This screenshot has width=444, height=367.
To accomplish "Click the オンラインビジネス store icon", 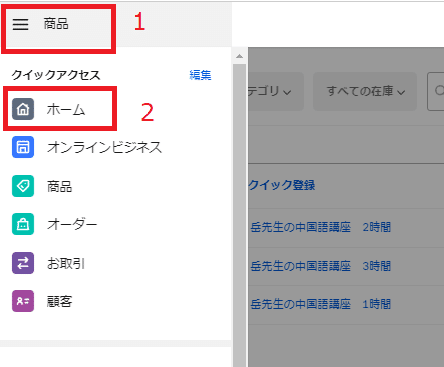I will [23, 147].
